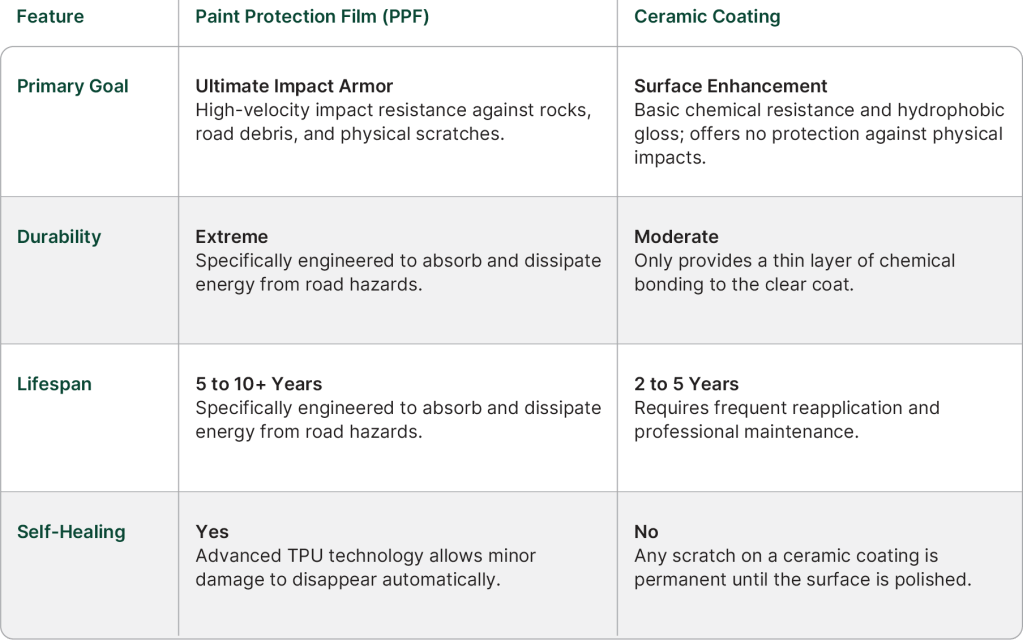Select the basic chemical resistance description

tap(818, 134)
